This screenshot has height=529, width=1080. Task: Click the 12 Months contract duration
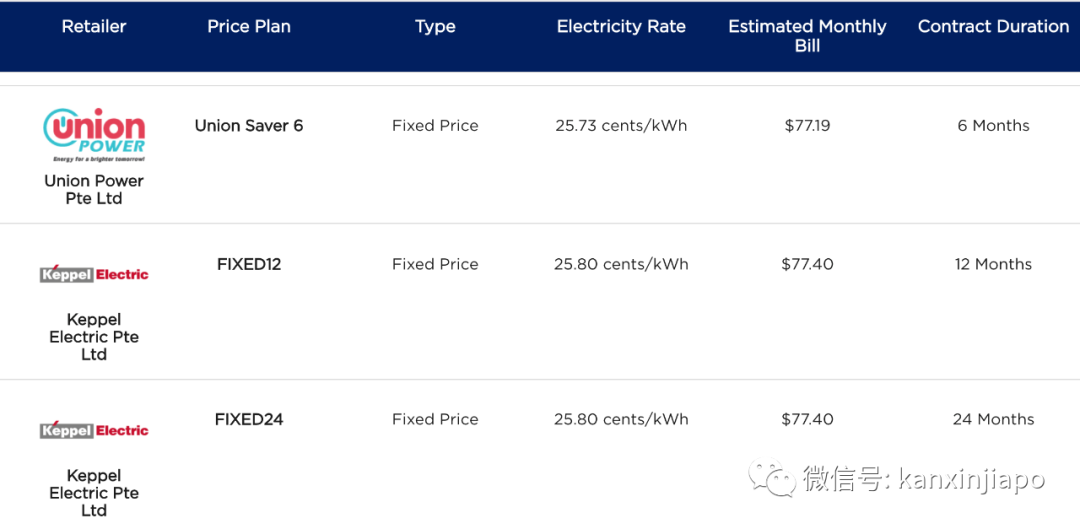[993, 265]
